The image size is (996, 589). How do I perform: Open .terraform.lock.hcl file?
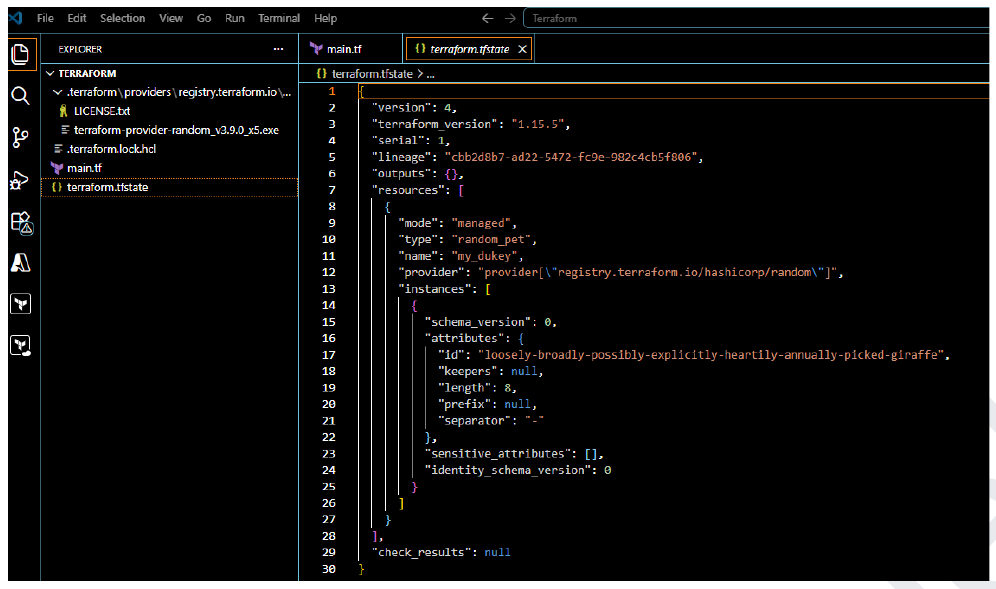tap(111, 149)
